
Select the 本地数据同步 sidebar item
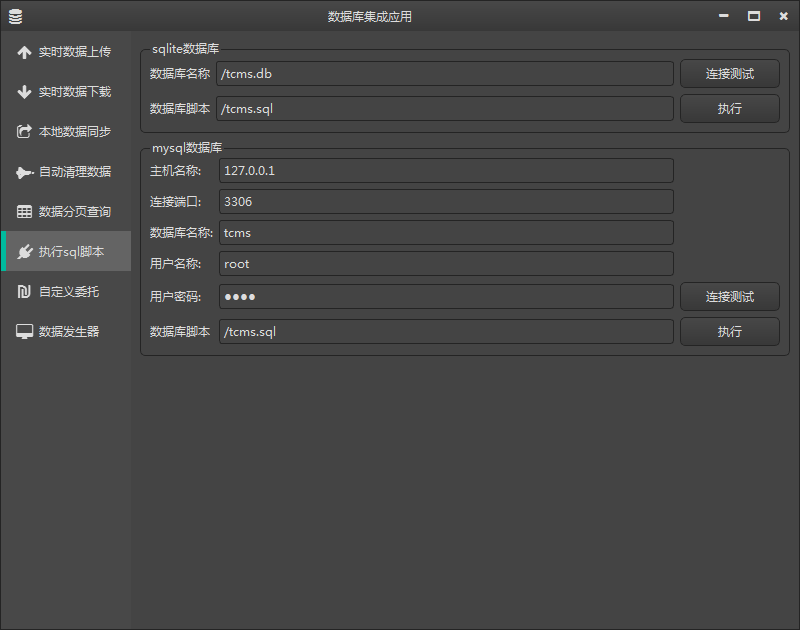pyautogui.click(x=66, y=132)
